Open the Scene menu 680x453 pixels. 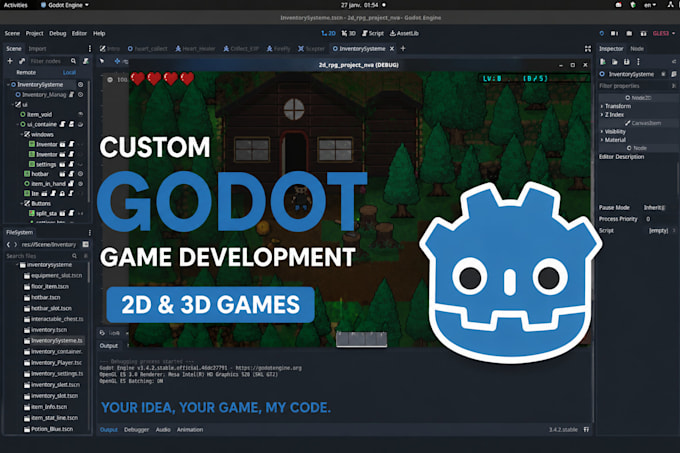(12, 33)
